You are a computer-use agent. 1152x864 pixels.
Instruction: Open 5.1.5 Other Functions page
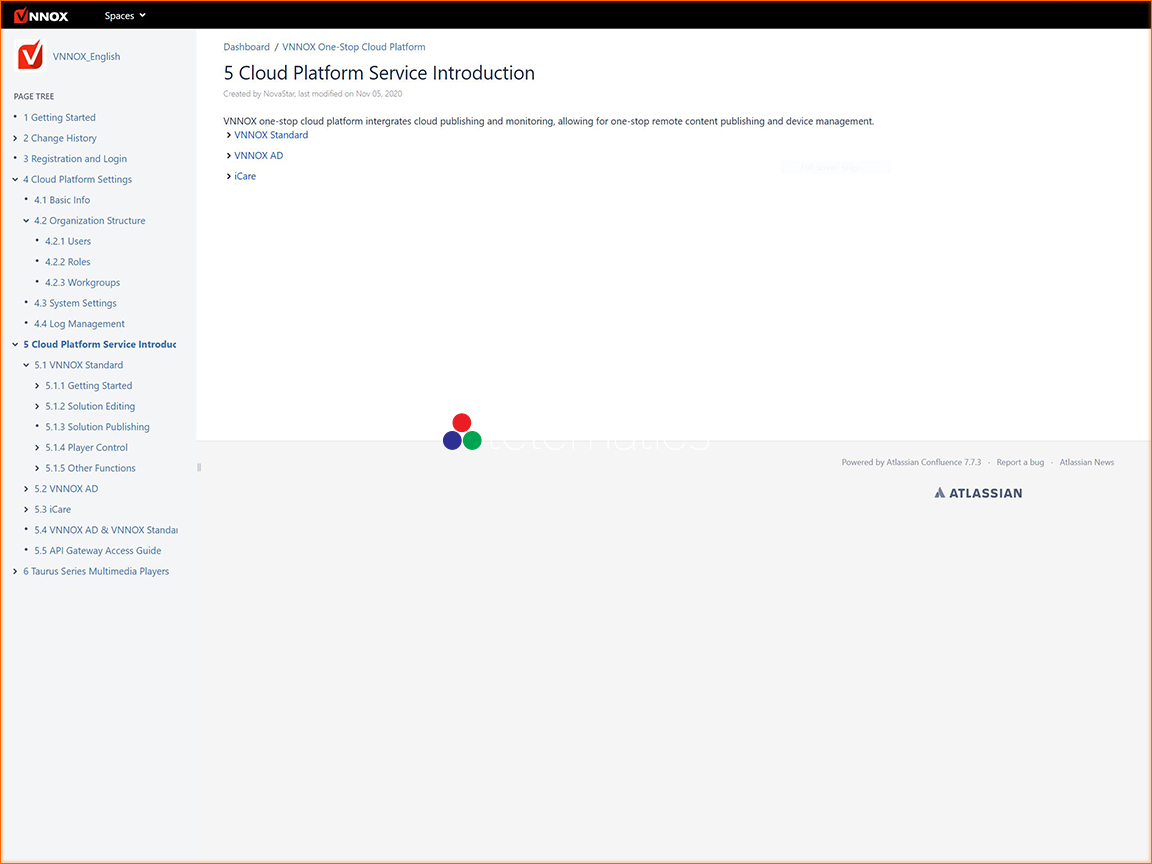[90, 468]
